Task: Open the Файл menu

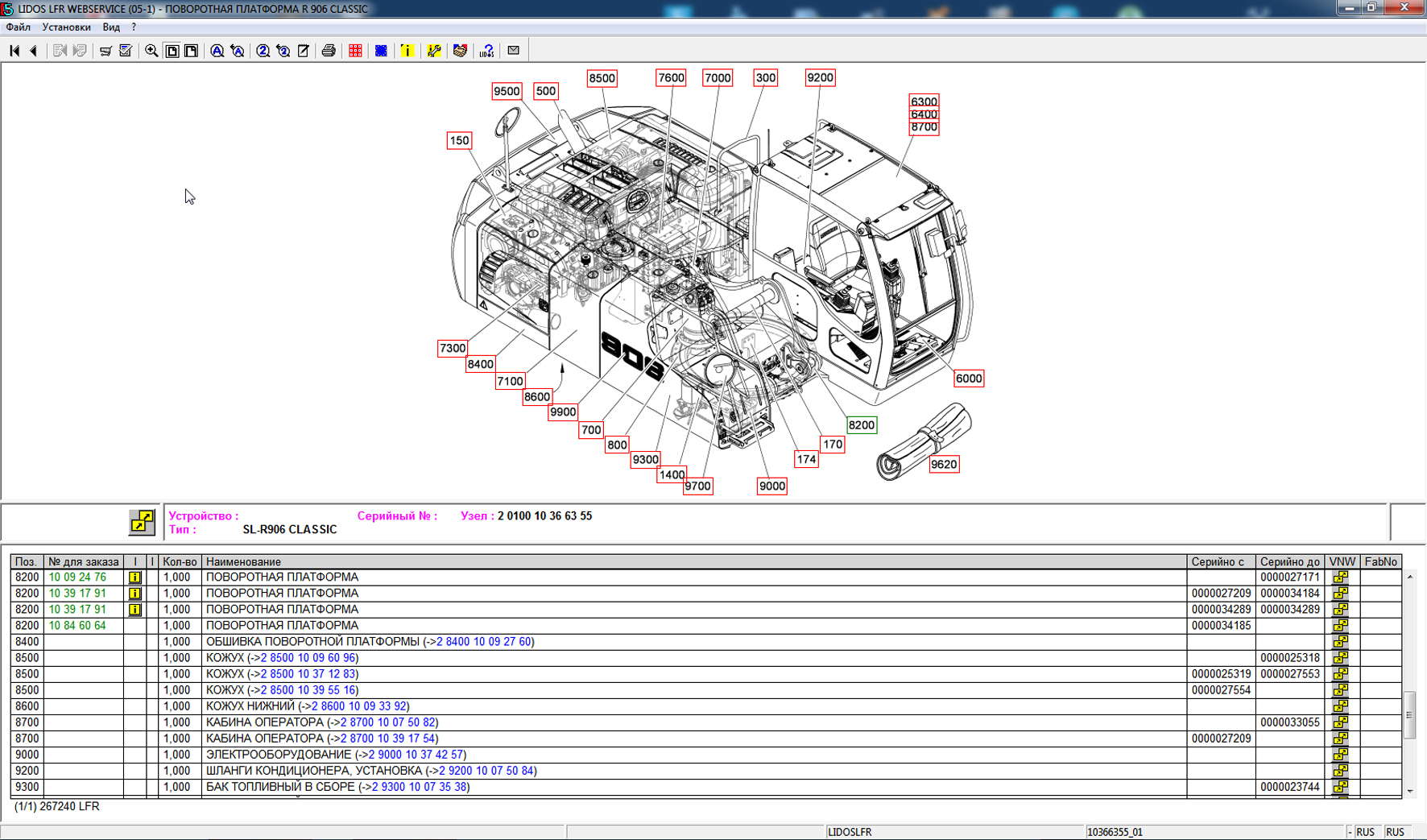Action: click(18, 27)
